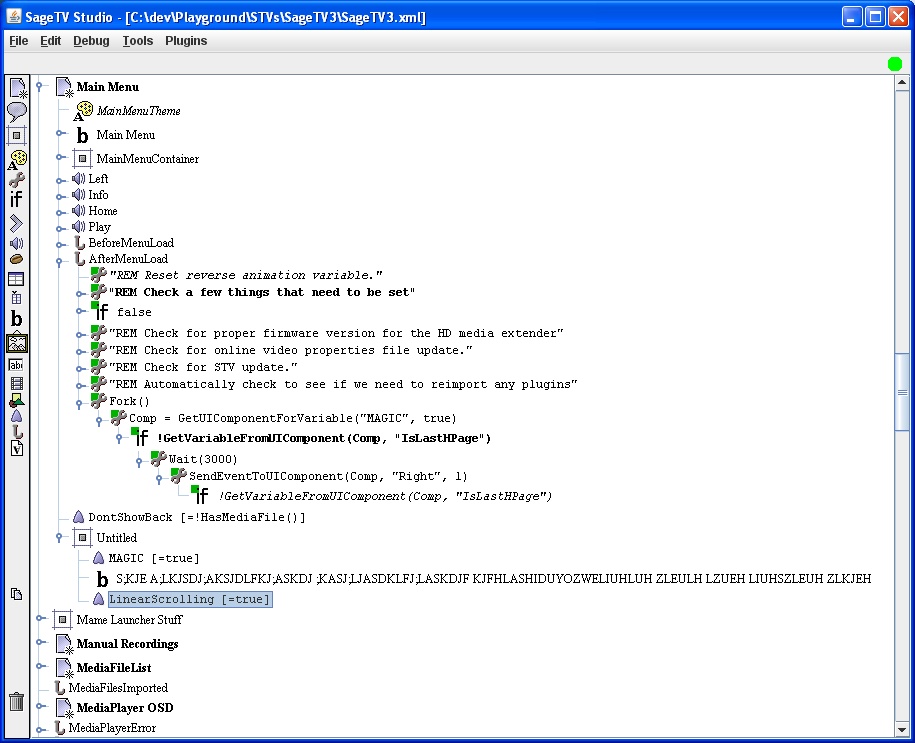Screen dimensions: 915x743
Task: Expand the MainMenuContainer node
Action: coord(59,157)
